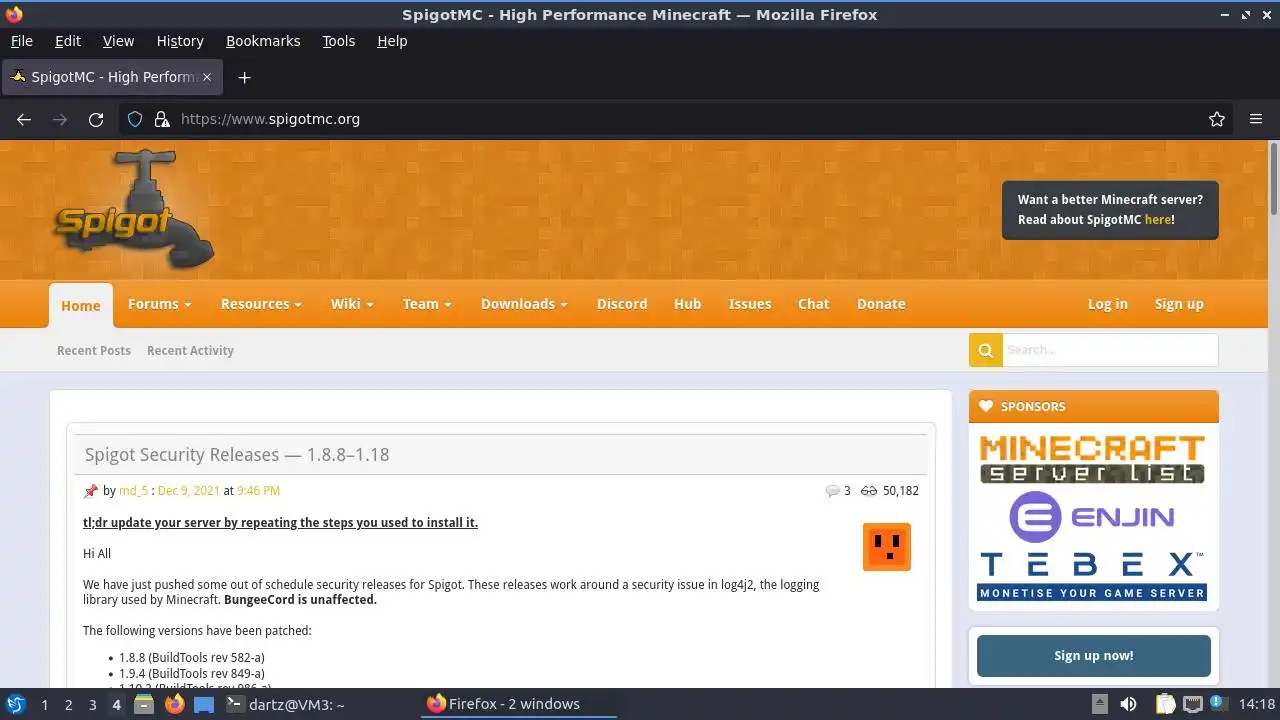Open the Help menu
The image size is (1280, 720).
tap(392, 41)
